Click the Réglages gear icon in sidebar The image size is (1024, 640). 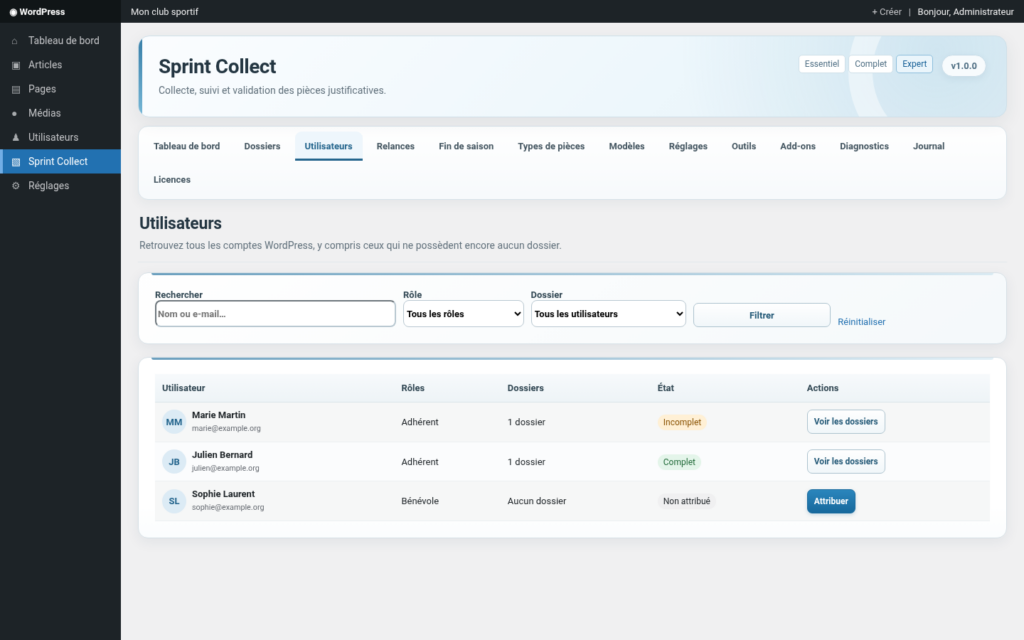[x=16, y=186]
